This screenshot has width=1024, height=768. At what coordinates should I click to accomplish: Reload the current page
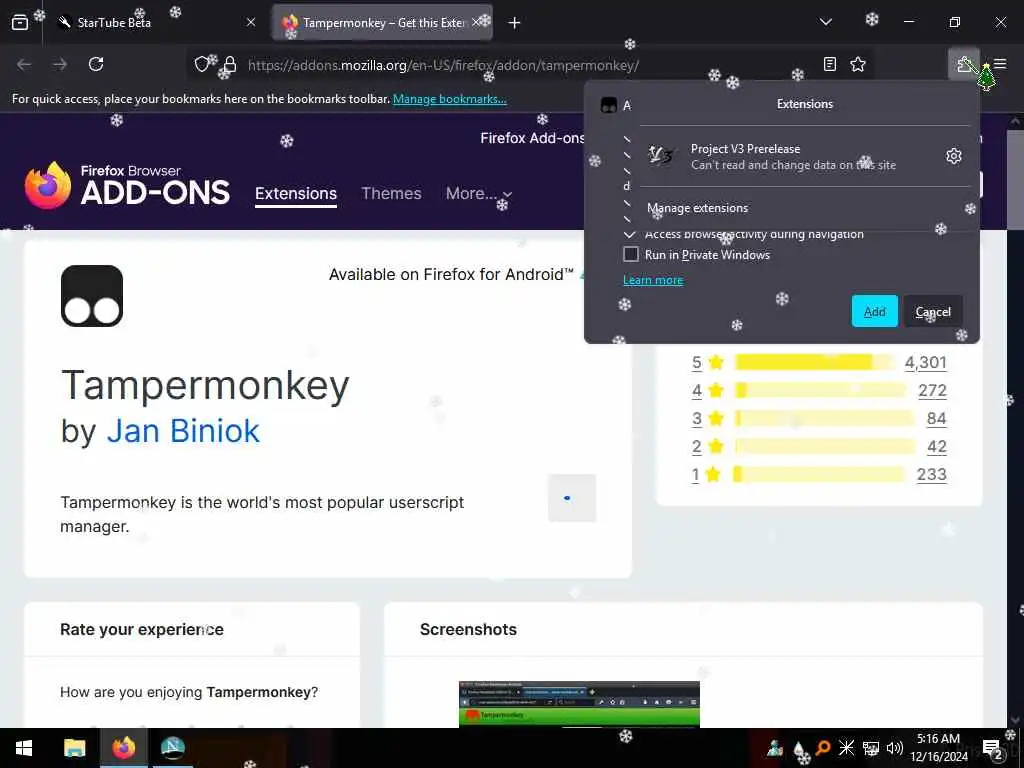[x=96, y=64]
